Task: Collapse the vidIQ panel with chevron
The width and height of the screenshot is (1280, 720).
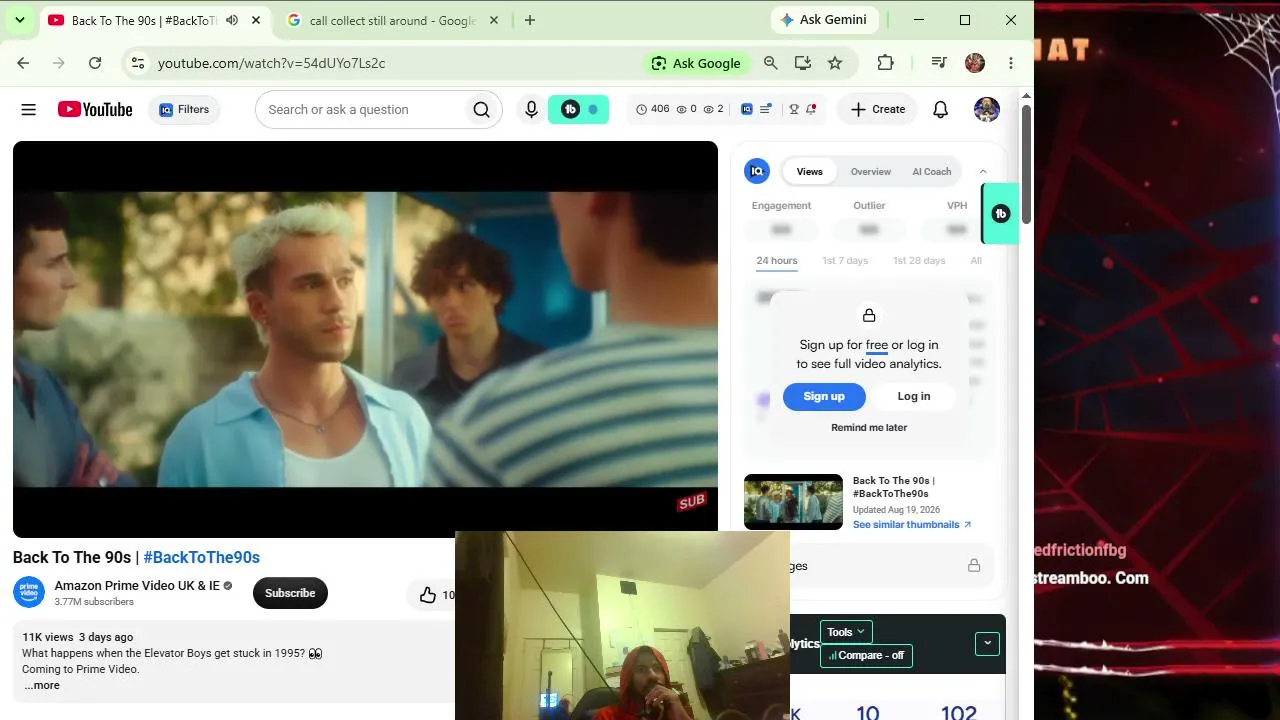Action: click(983, 172)
